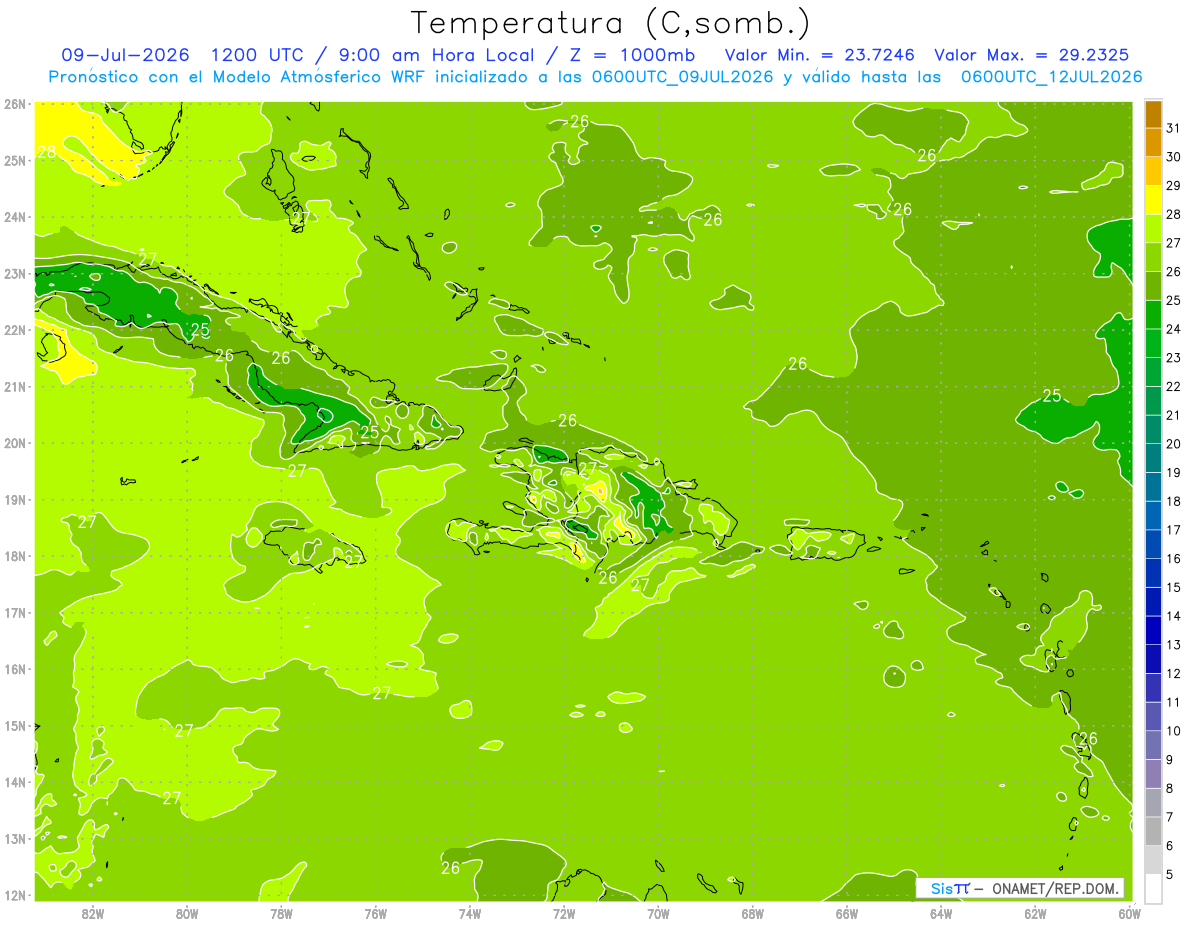Click the '22N' latitude axis label

[14, 330]
